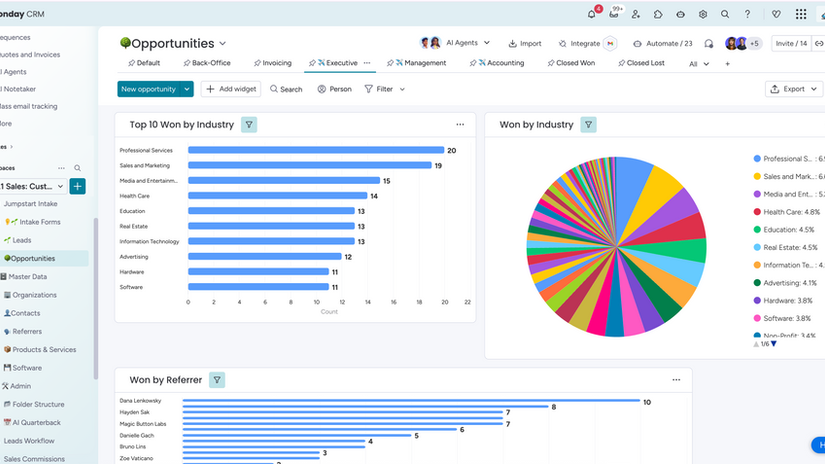The height and width of the screenshot is (464, 825).
Task: Click the Dana Lenkowsky bar showing 10
Action: [411, 401]
